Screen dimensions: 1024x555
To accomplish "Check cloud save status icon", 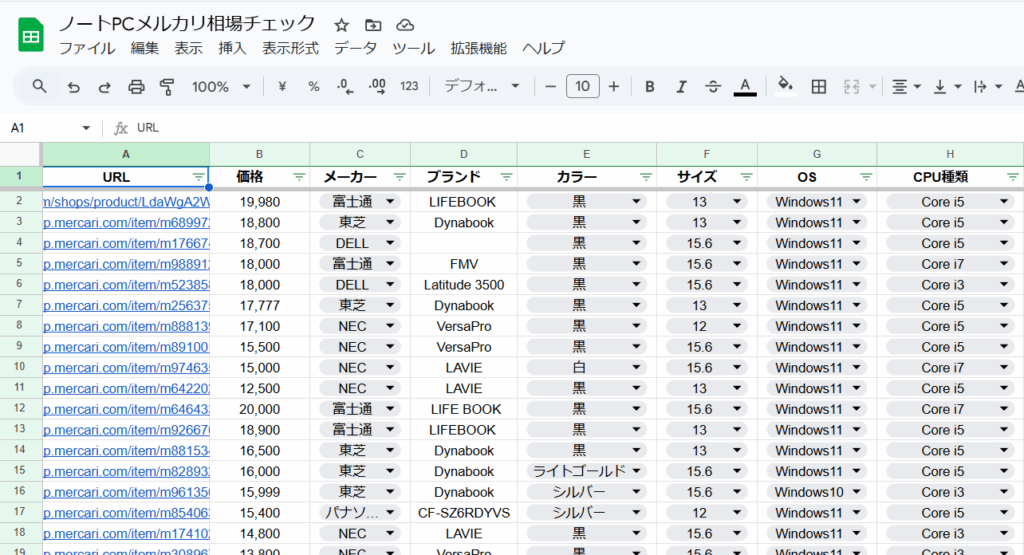I will [405, 25].
